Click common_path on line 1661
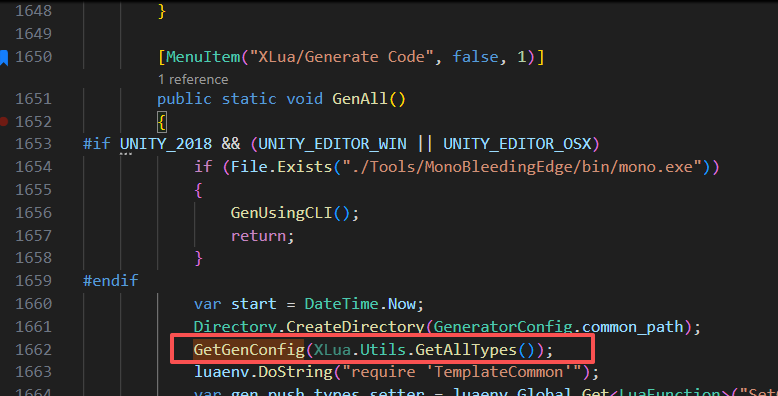 (x=633, y=327)
